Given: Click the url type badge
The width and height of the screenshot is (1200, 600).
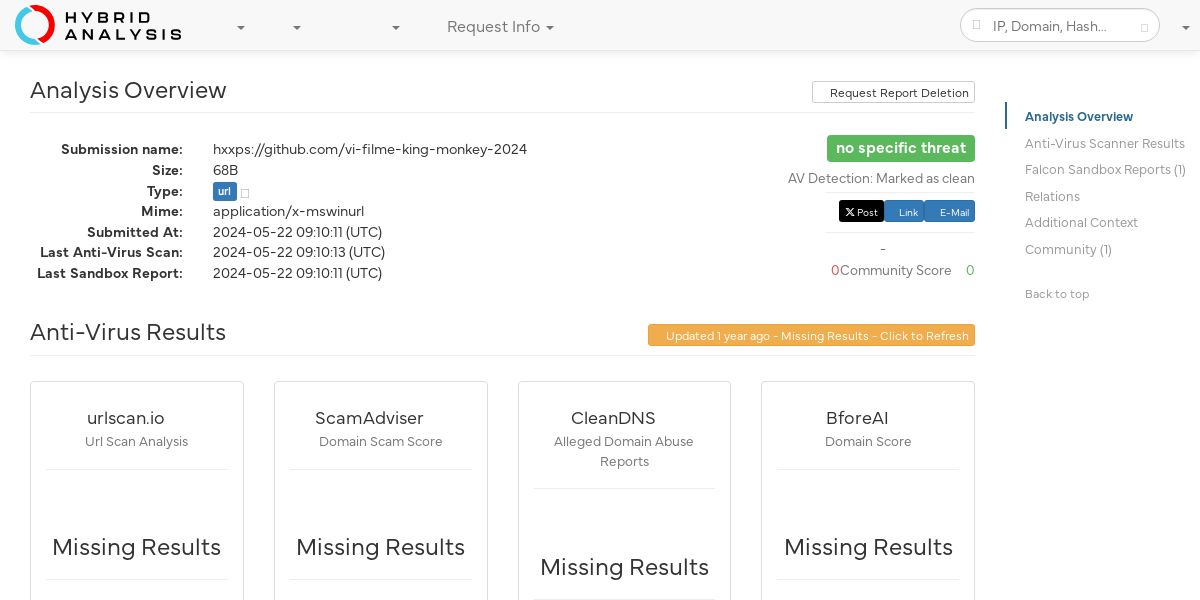Looking at the screenshot, I should tap(224, 191).
